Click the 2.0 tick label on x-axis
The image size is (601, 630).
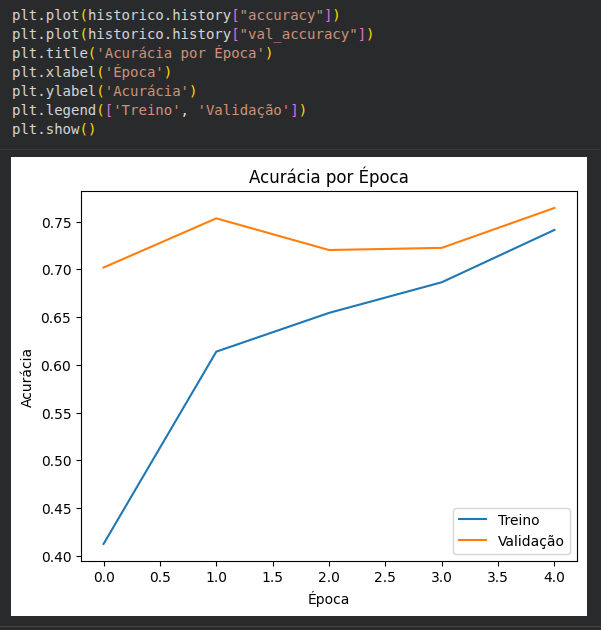pyautogui.click(x=329, y=576)
